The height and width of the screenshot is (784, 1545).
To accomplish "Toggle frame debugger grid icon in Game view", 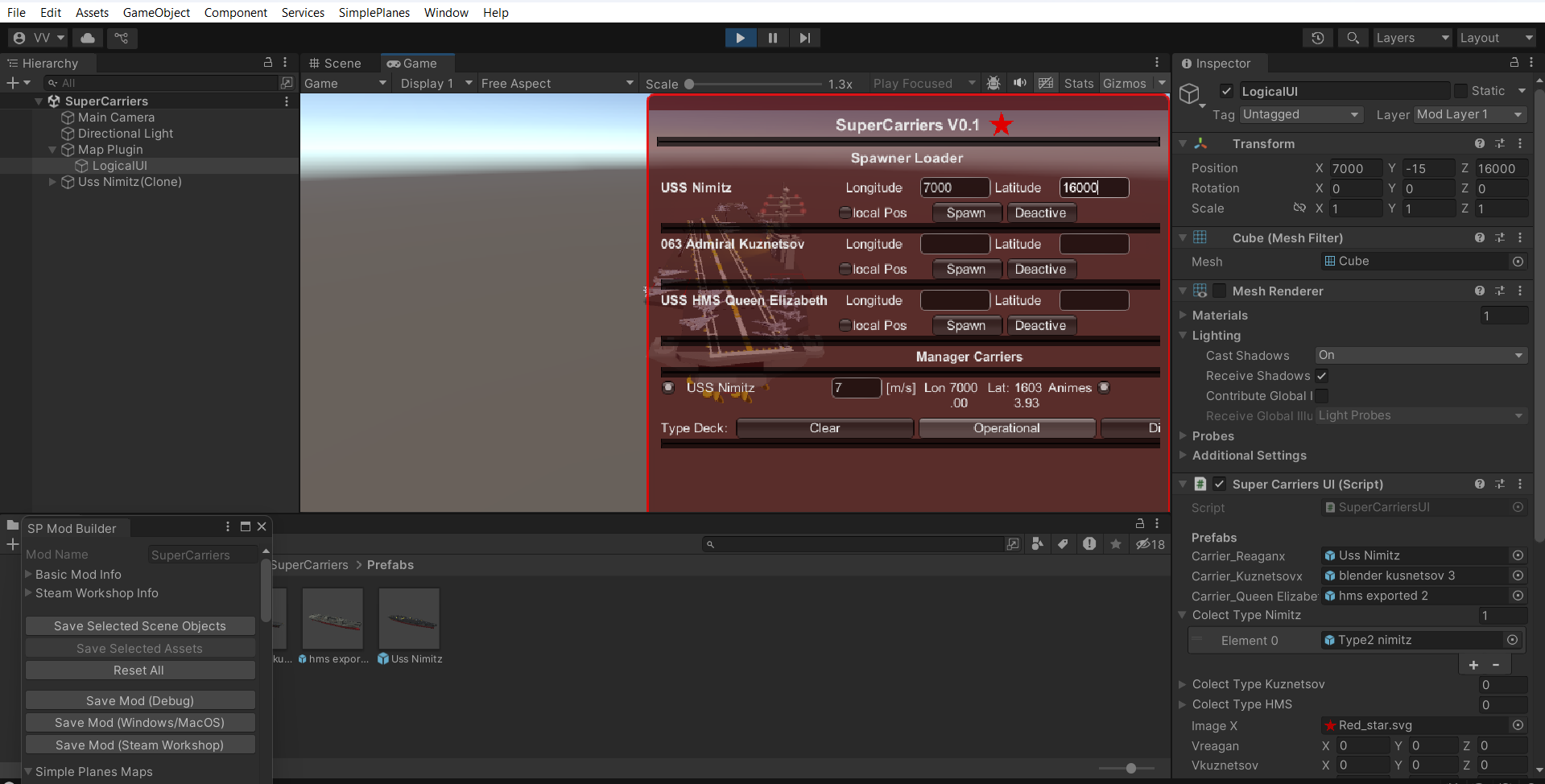I will pos(1046,83).
